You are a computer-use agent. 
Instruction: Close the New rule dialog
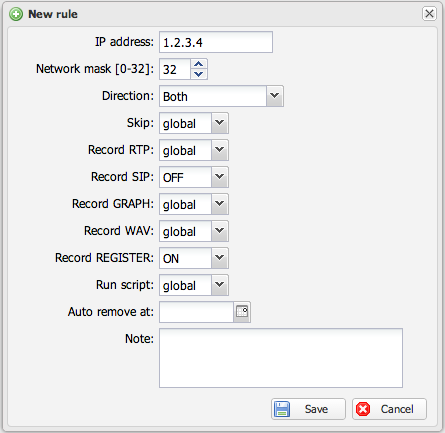(429, 14)
